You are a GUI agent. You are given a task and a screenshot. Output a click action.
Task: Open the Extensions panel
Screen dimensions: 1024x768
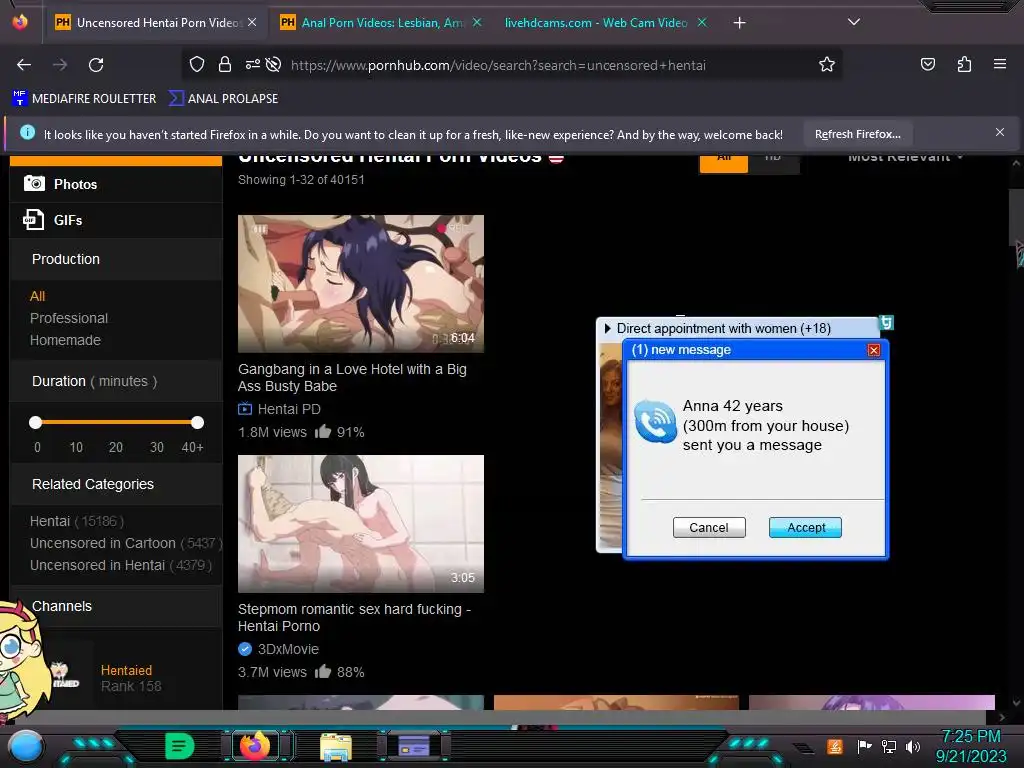tap(964, 64)
